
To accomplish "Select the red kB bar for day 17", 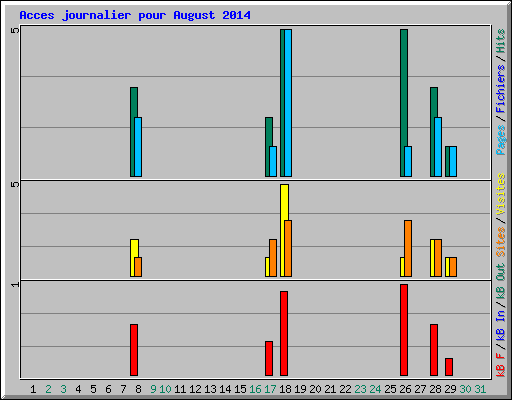I will [269, 358].
